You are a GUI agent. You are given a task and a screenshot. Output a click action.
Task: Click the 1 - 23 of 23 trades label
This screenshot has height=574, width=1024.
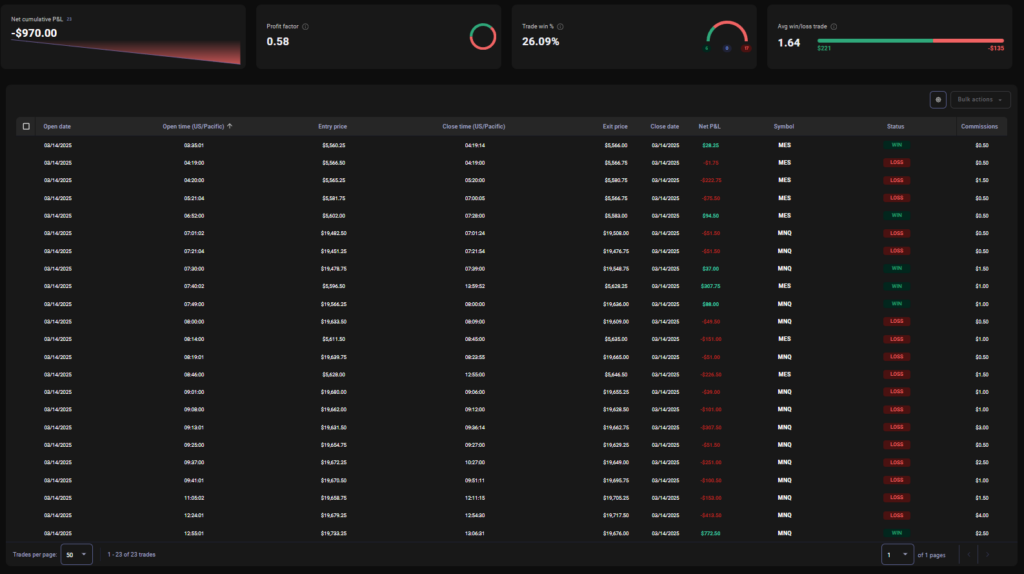pos(131,554)
